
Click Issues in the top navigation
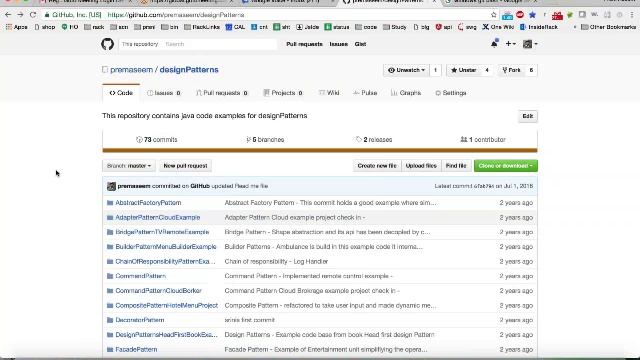tap(338, 44)
